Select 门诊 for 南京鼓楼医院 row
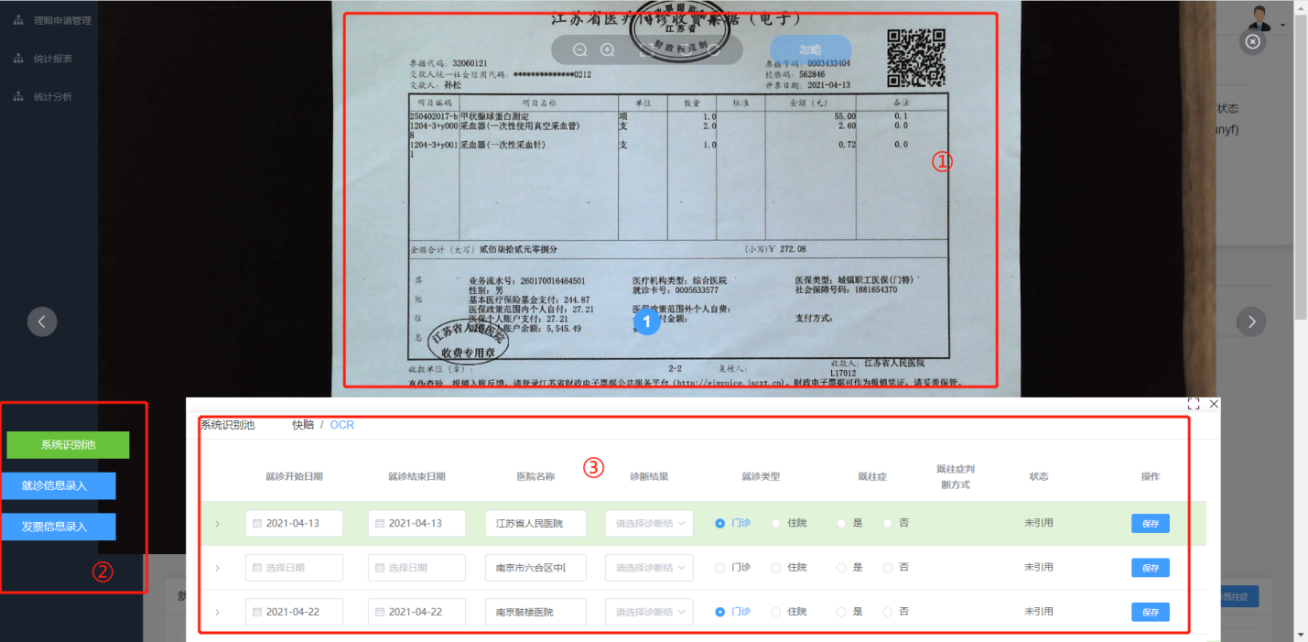The height and width of the screenshot is (642, 1308). point(720,611)
